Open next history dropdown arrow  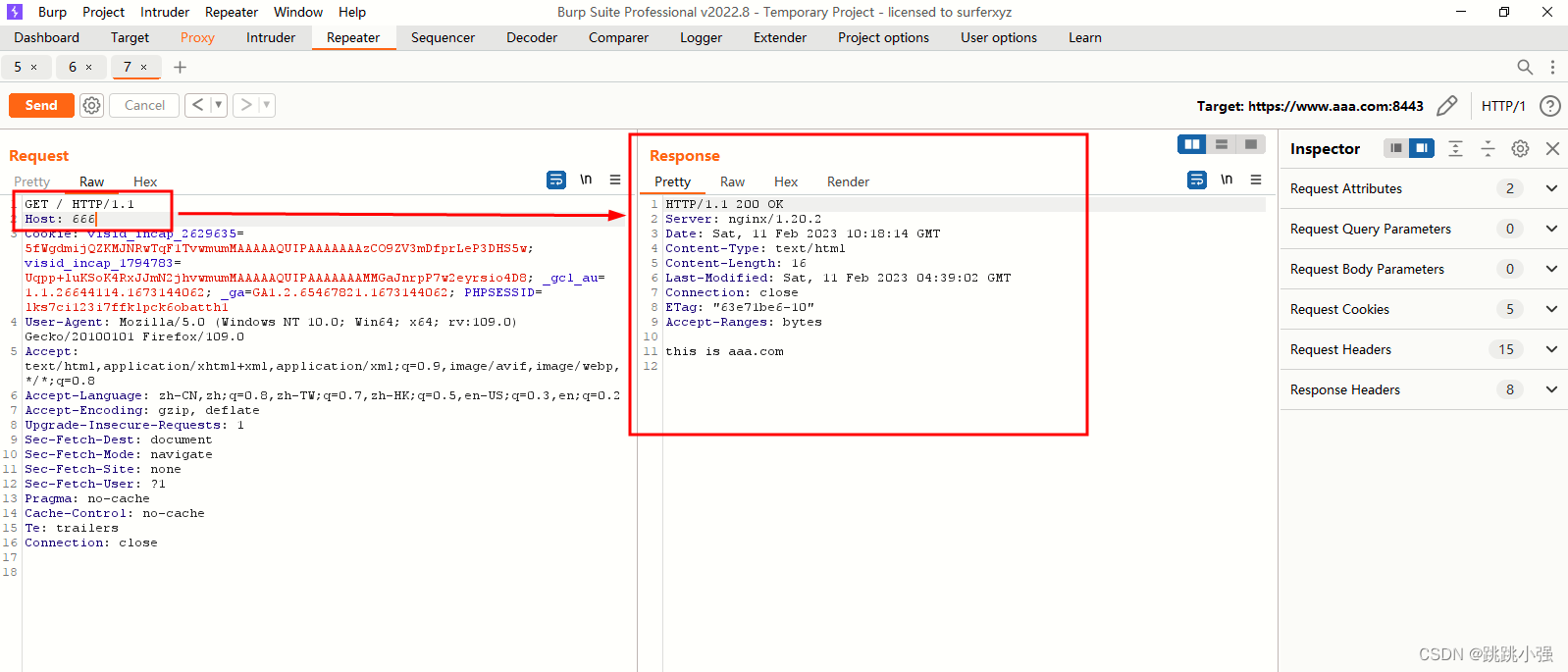266,105
